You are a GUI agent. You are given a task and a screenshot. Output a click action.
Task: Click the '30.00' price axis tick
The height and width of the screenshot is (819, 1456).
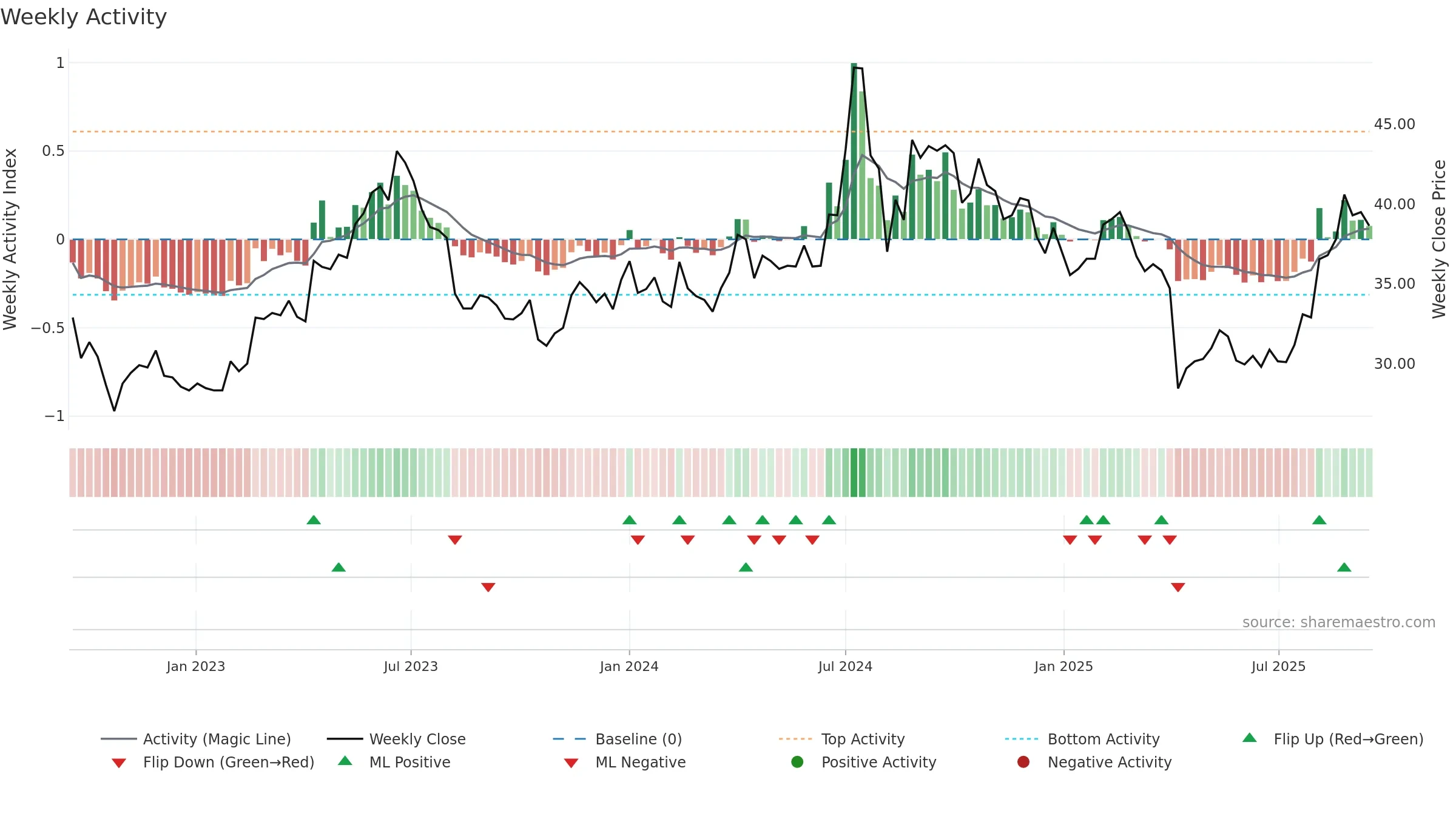(x=1395, y=364)
